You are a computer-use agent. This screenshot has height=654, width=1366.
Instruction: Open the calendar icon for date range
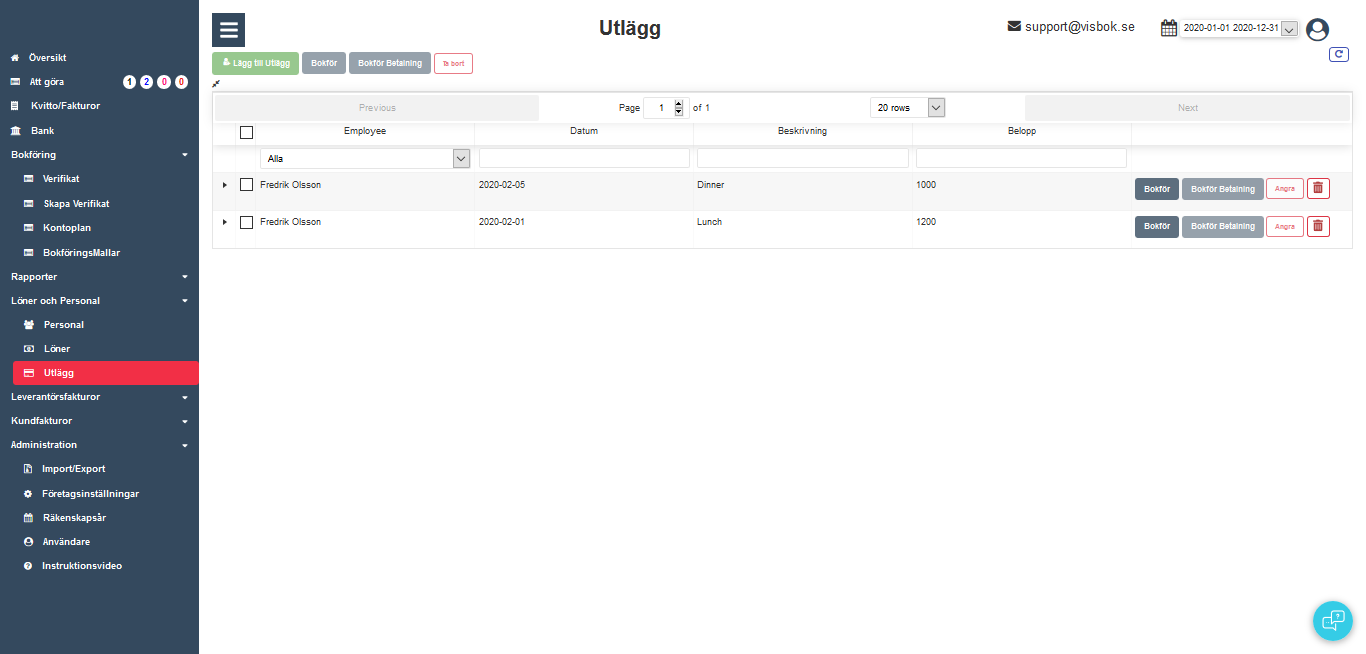(x=1168, y=28)
